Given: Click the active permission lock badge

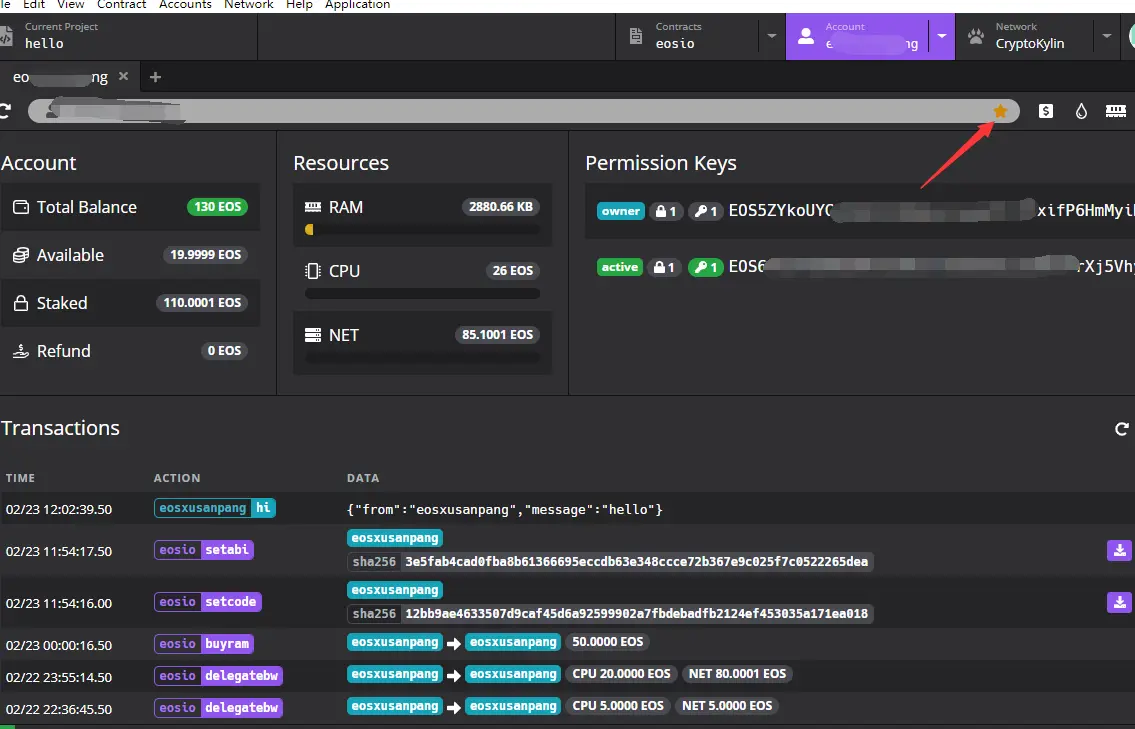Looking at the screenshot, I should 664,267.
